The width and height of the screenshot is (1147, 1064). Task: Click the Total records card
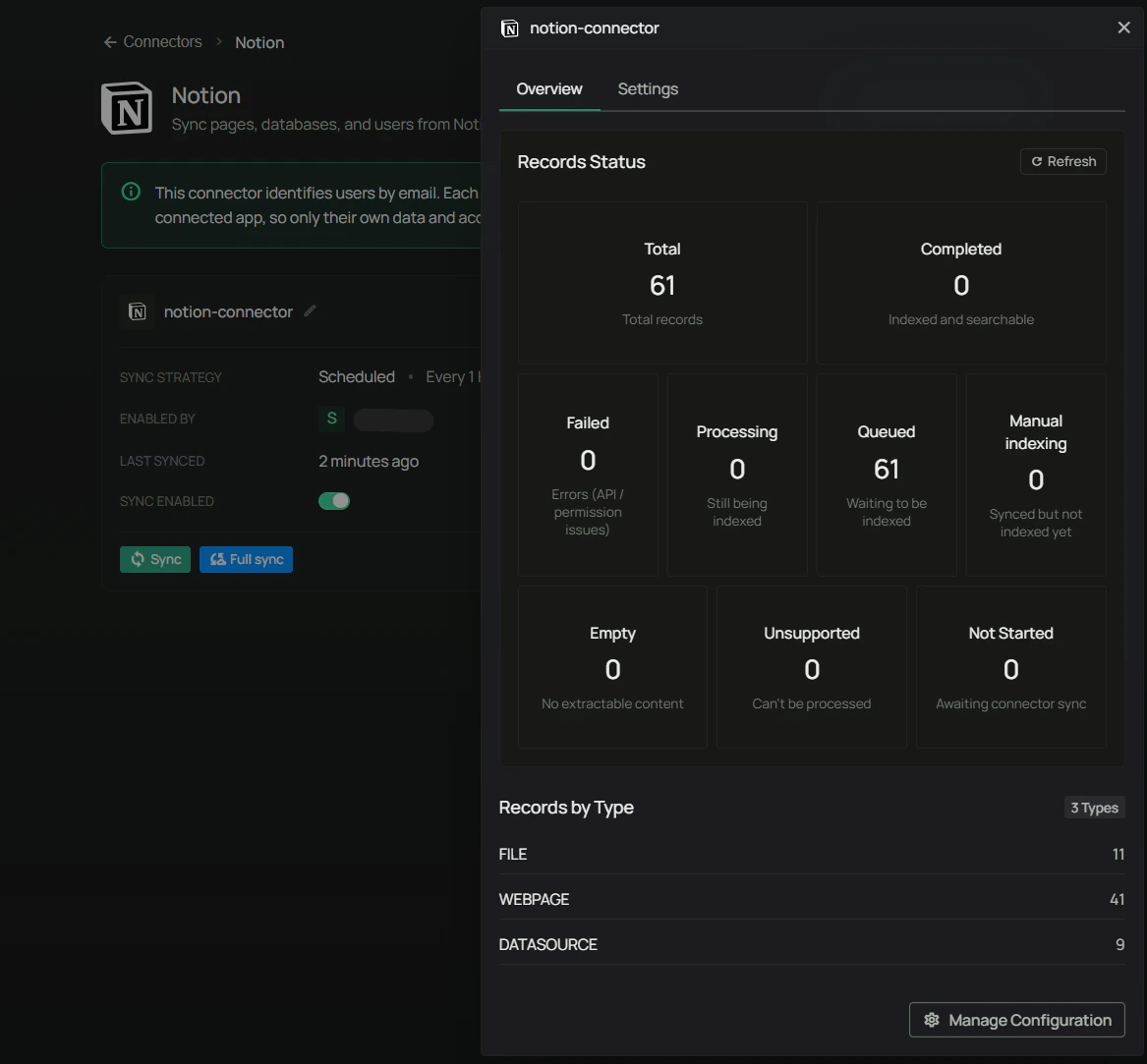pyautogui.click(x=662, y=283)
